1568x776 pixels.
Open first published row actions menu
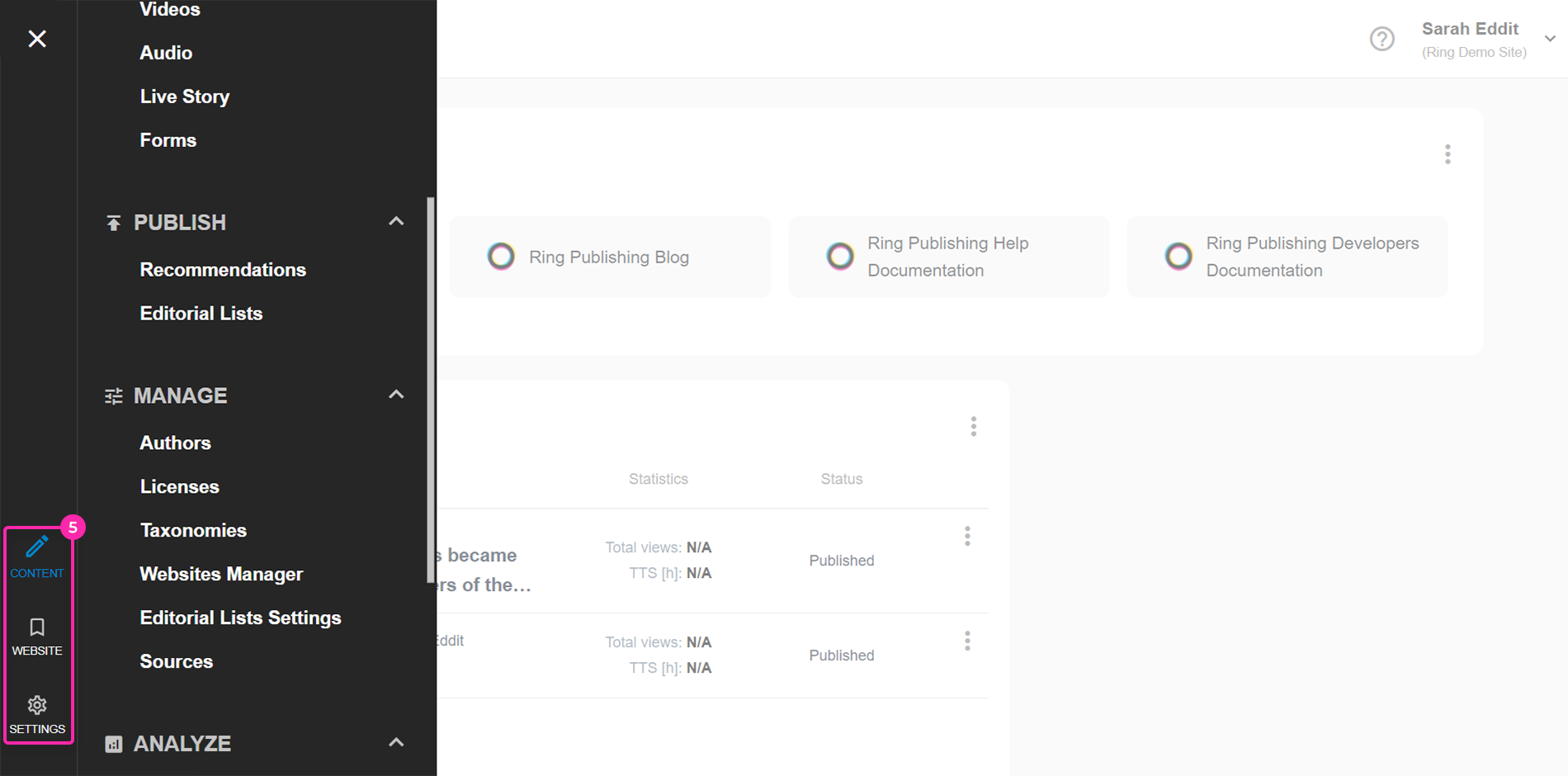tap(967, 537)
